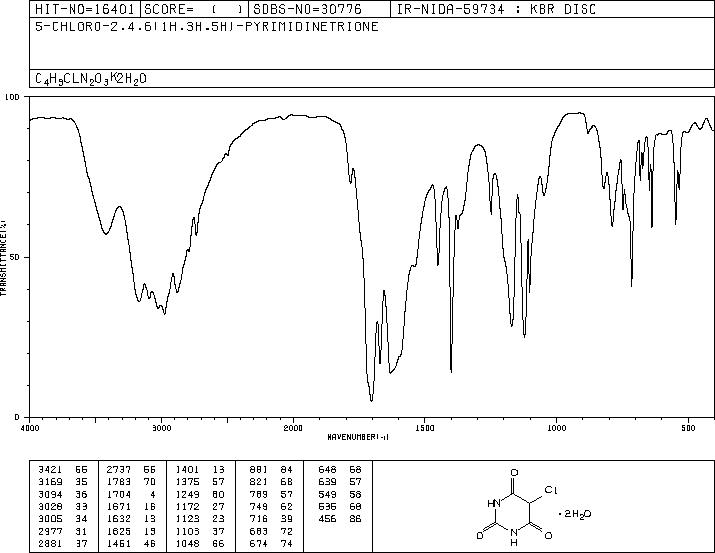Click the HIT-NO=16401 header field
This screenshot has width=715, height=553.
[x=84, y=9]
